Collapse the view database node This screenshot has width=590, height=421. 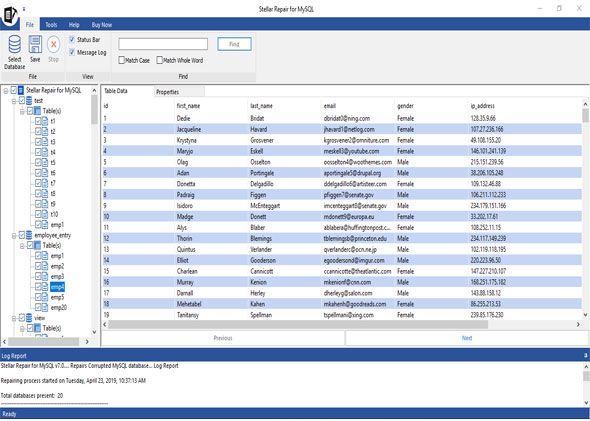tap(14, 318)
